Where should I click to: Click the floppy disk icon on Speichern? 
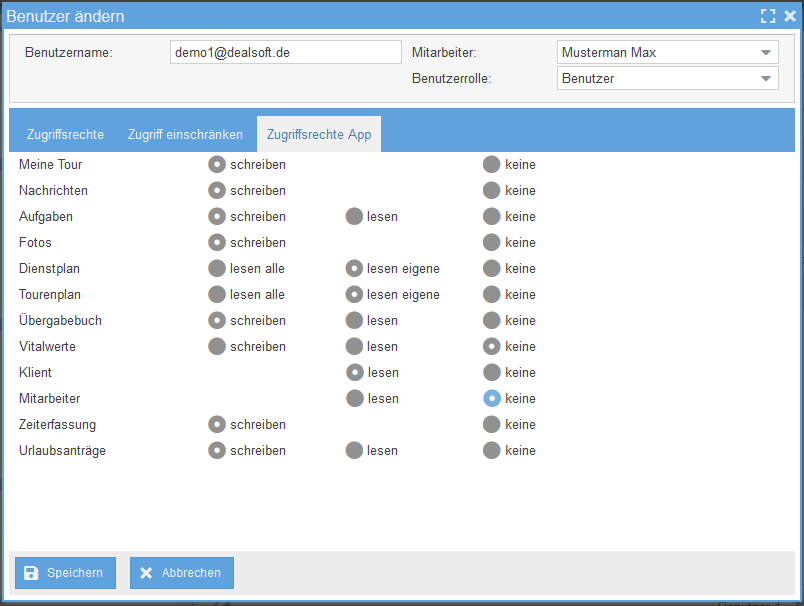(x=30, y=573)
